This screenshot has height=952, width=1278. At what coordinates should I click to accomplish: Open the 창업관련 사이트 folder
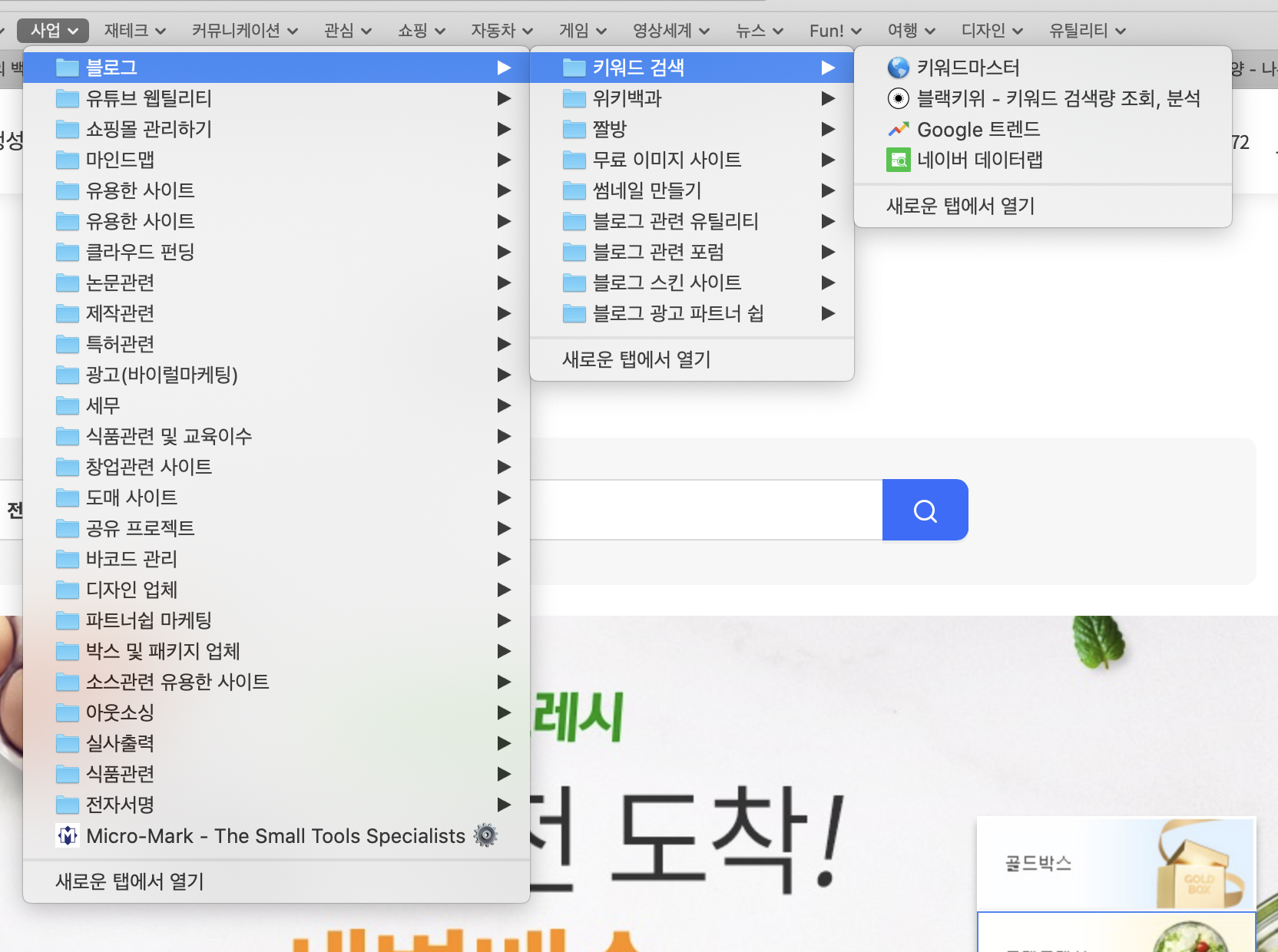(276, 467)
